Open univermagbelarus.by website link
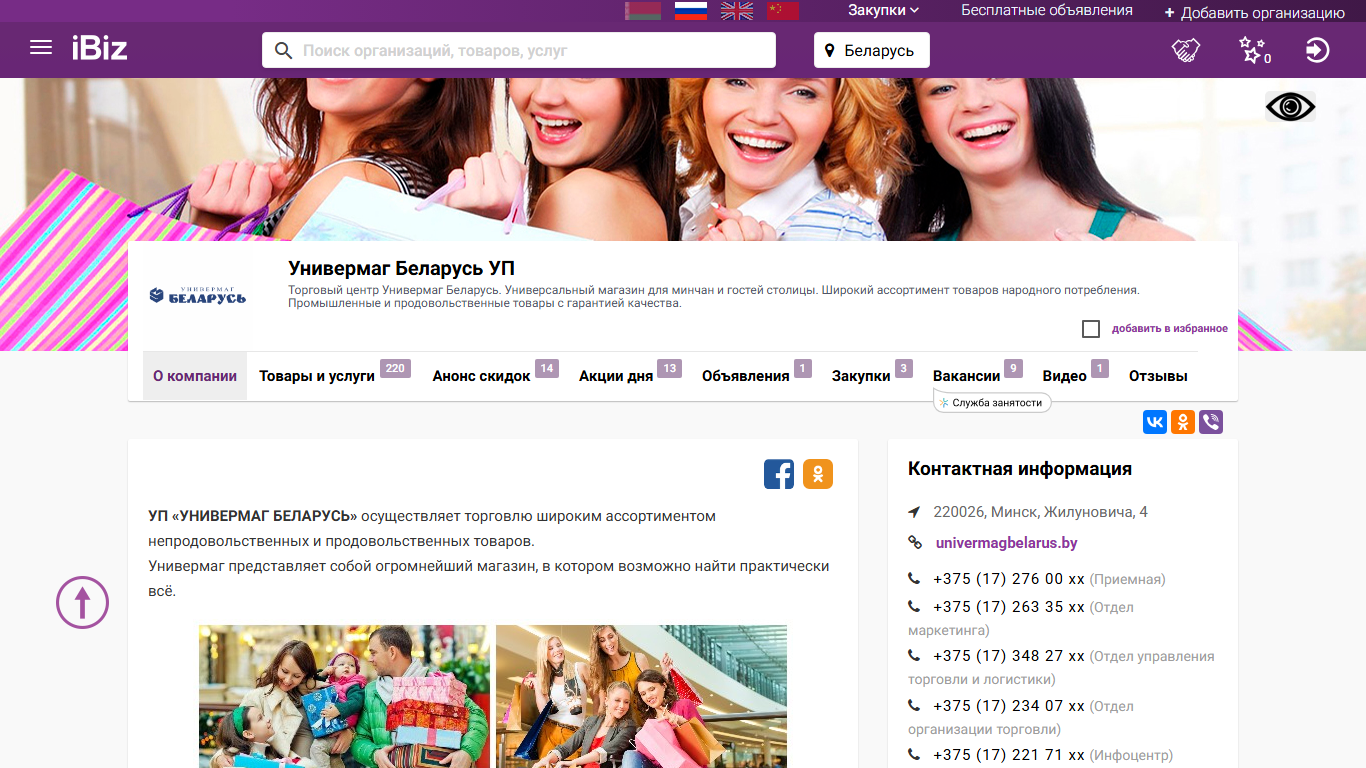The image size is (1366, 768). [1006, 543]
